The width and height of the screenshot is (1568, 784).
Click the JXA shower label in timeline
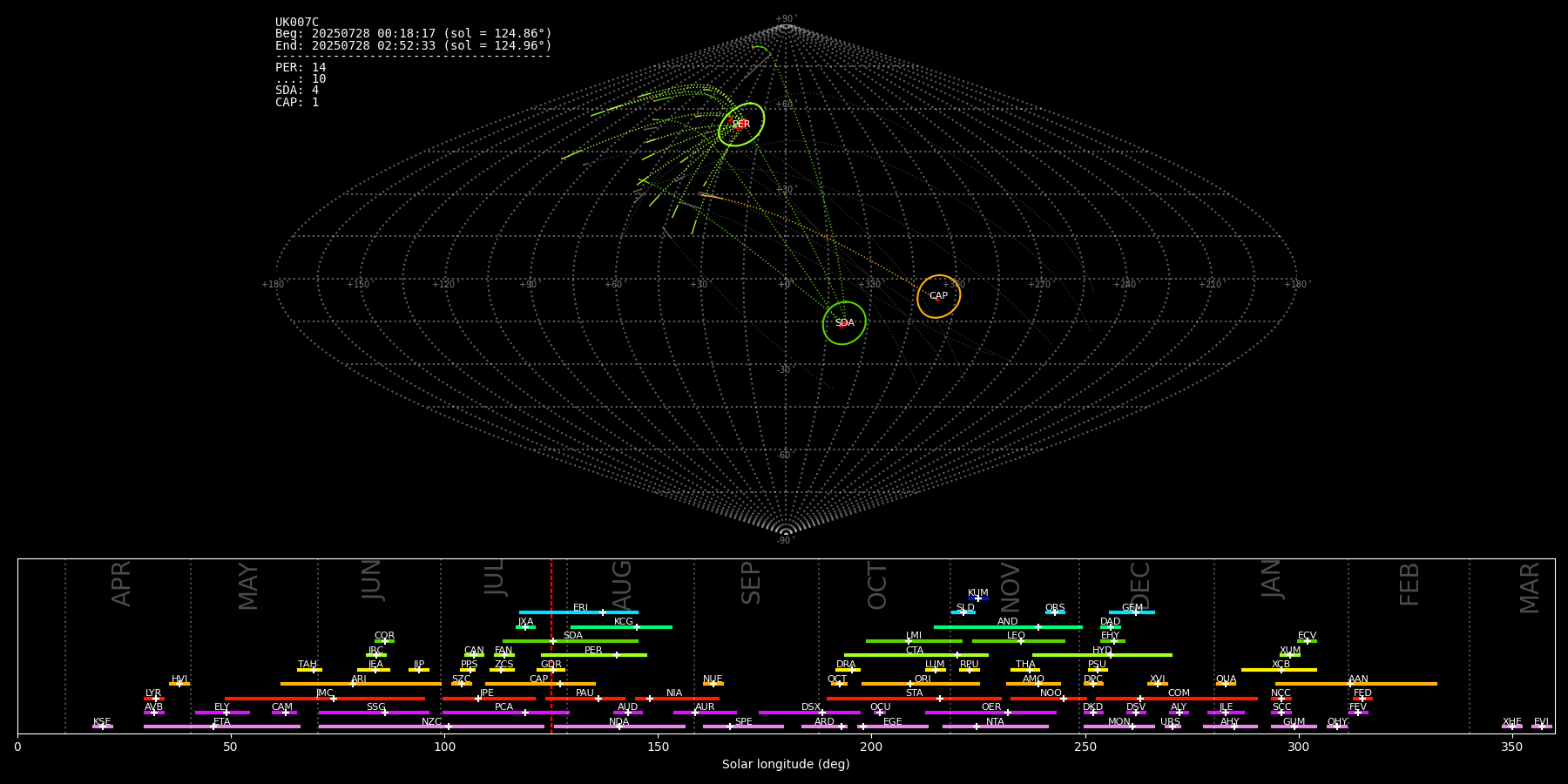(525, 622)
